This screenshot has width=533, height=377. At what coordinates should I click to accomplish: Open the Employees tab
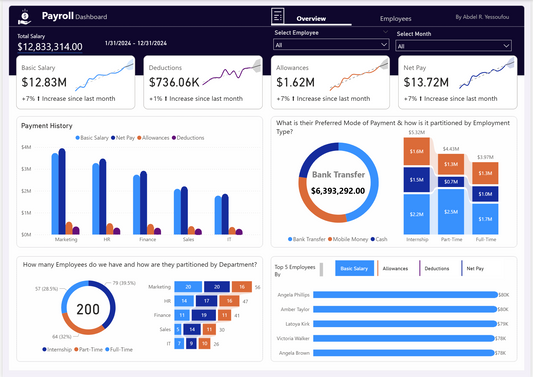pos(395,19)
